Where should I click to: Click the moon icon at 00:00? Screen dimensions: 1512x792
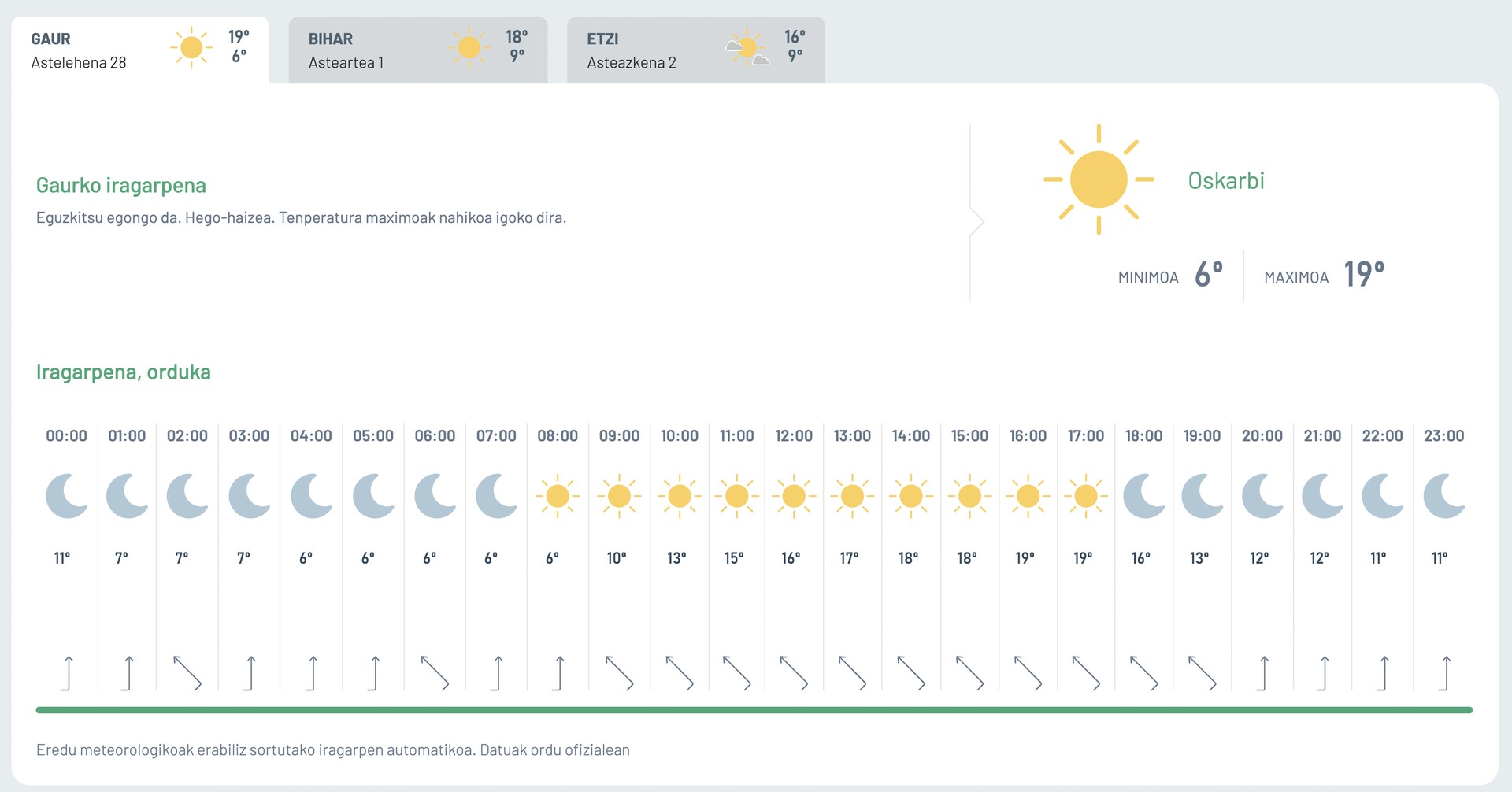(x=67, y=496)
